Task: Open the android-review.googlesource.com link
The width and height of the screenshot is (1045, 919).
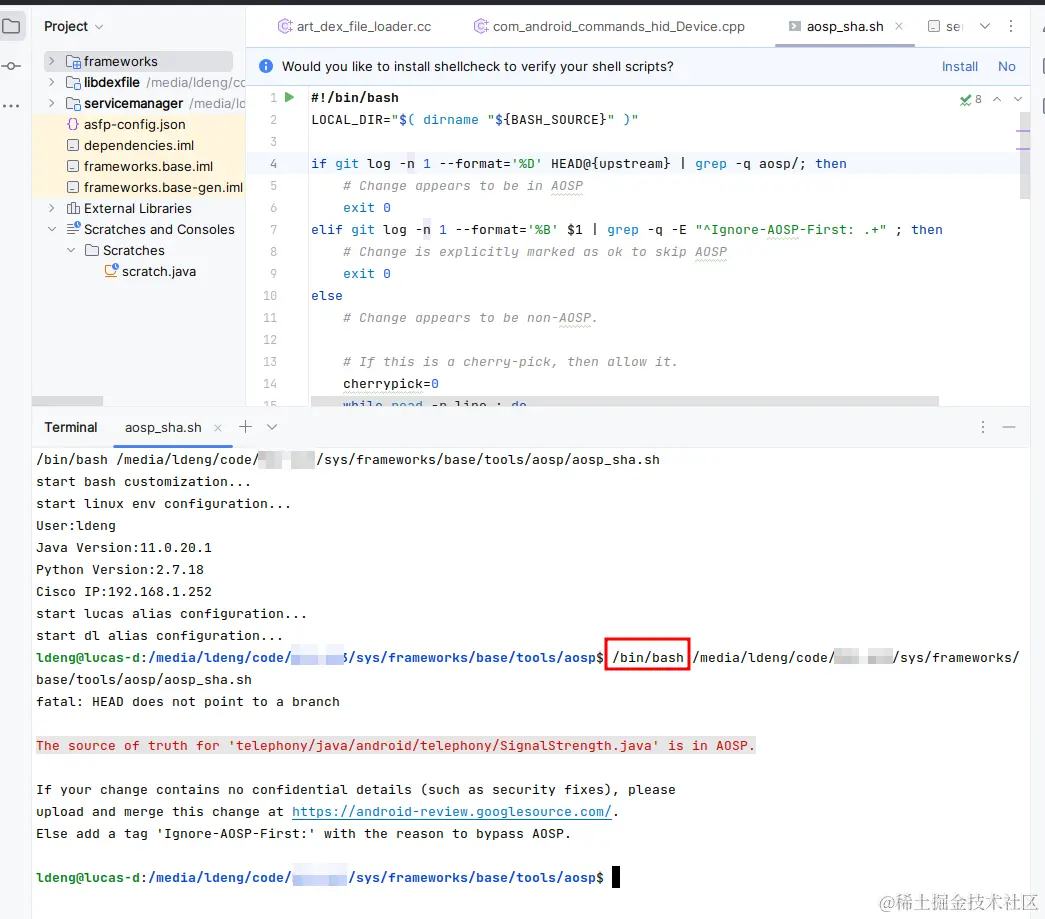Action: (x=452, y=811)
